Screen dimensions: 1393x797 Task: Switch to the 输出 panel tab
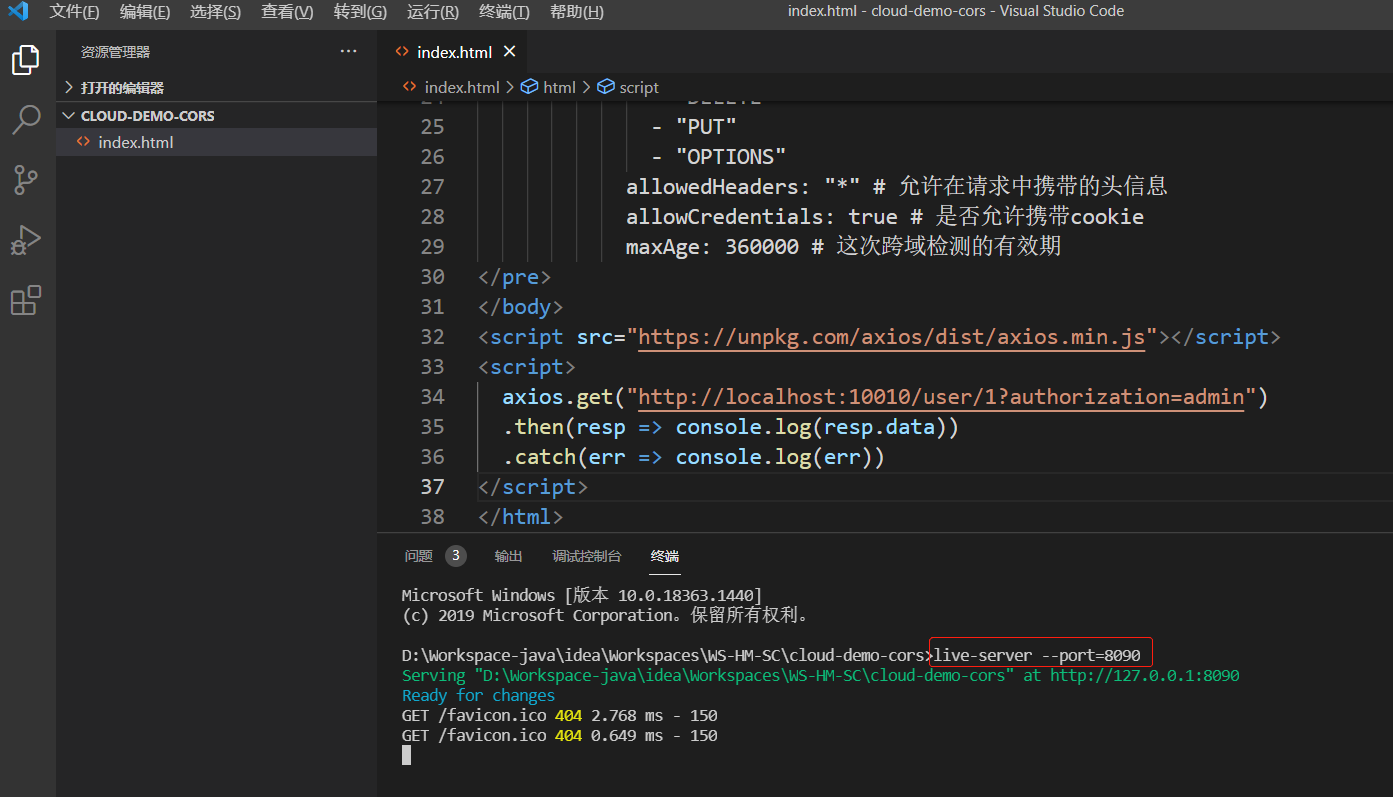pyautogui.click(x=508, y=556)
